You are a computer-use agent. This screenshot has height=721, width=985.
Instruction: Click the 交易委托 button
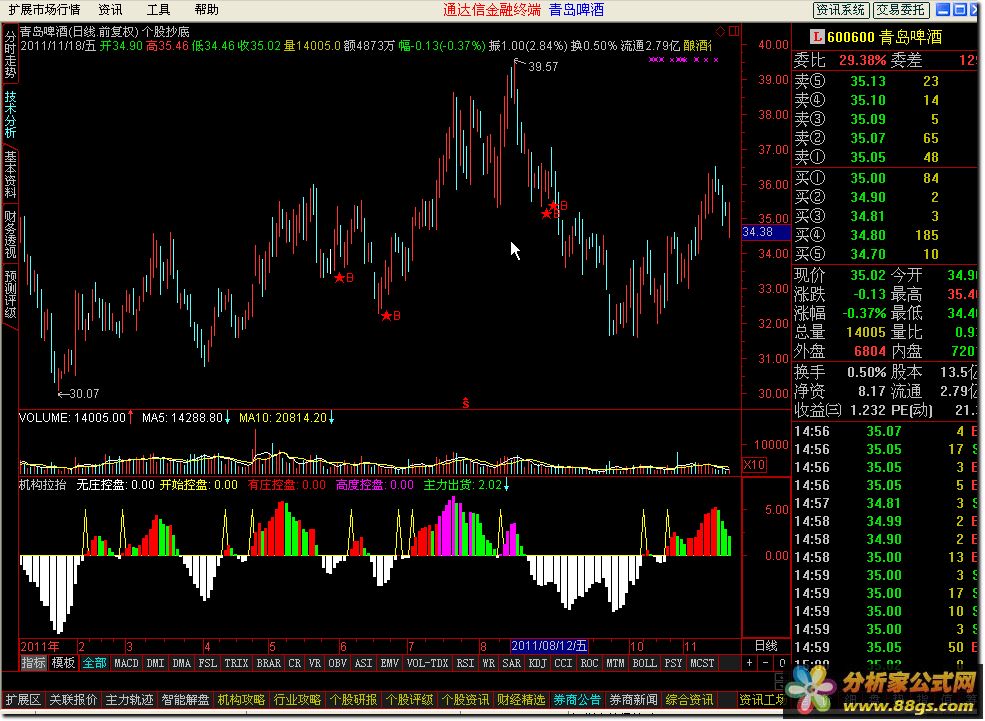[901, 9]
